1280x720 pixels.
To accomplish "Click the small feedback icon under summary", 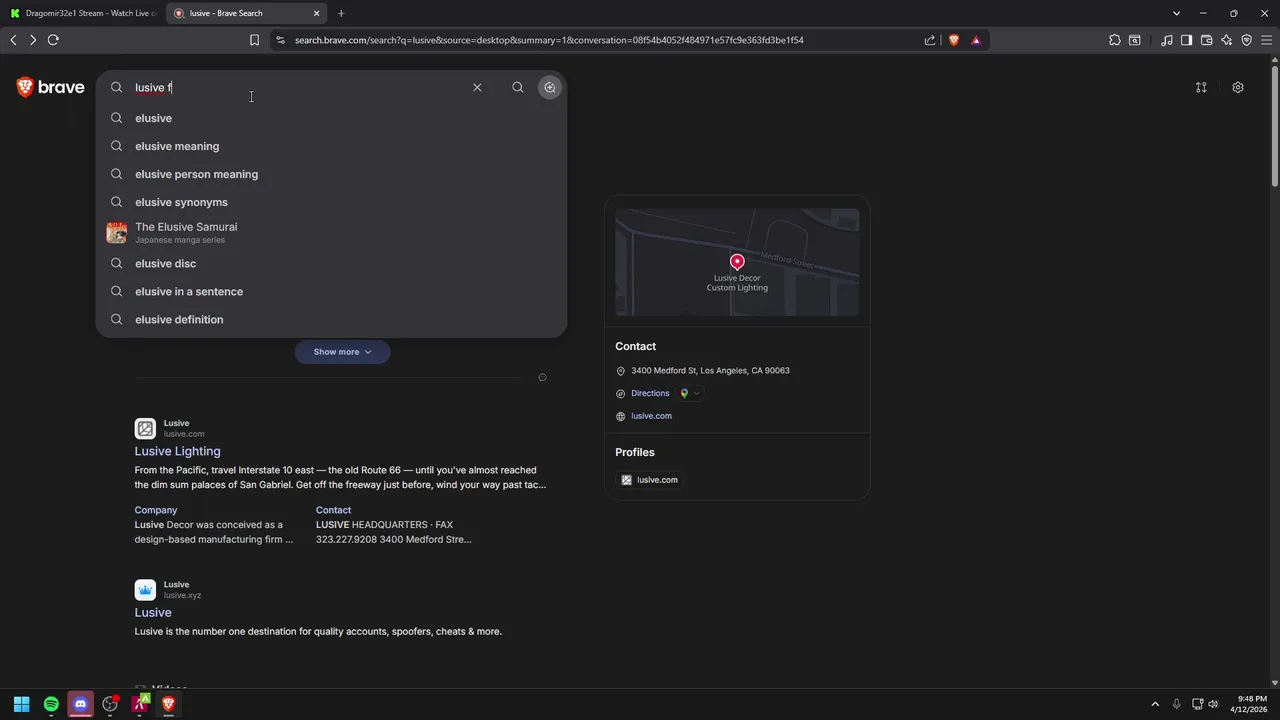I will 542,377.
